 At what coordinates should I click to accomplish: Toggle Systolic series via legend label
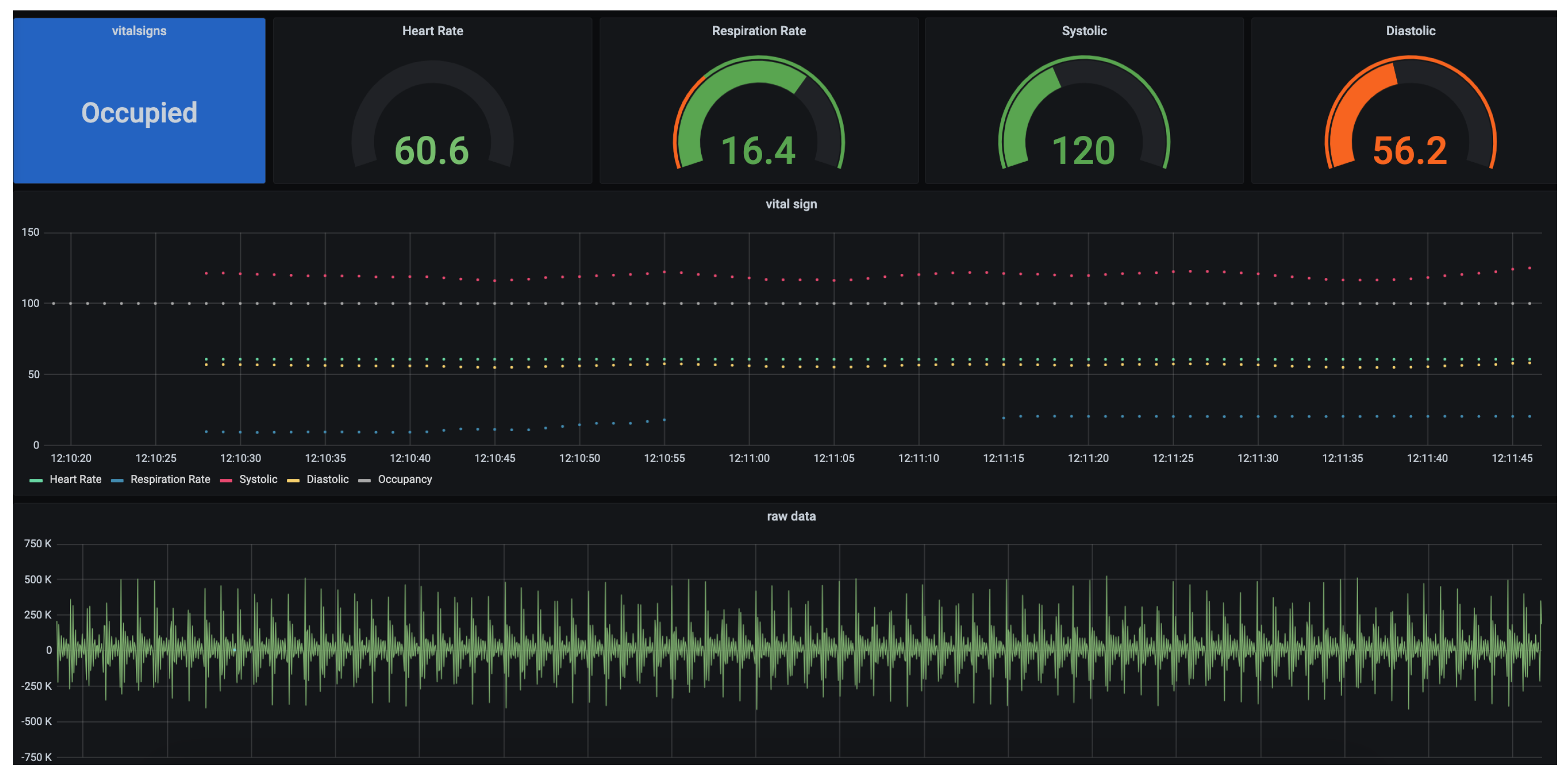(x=258, y=480)
